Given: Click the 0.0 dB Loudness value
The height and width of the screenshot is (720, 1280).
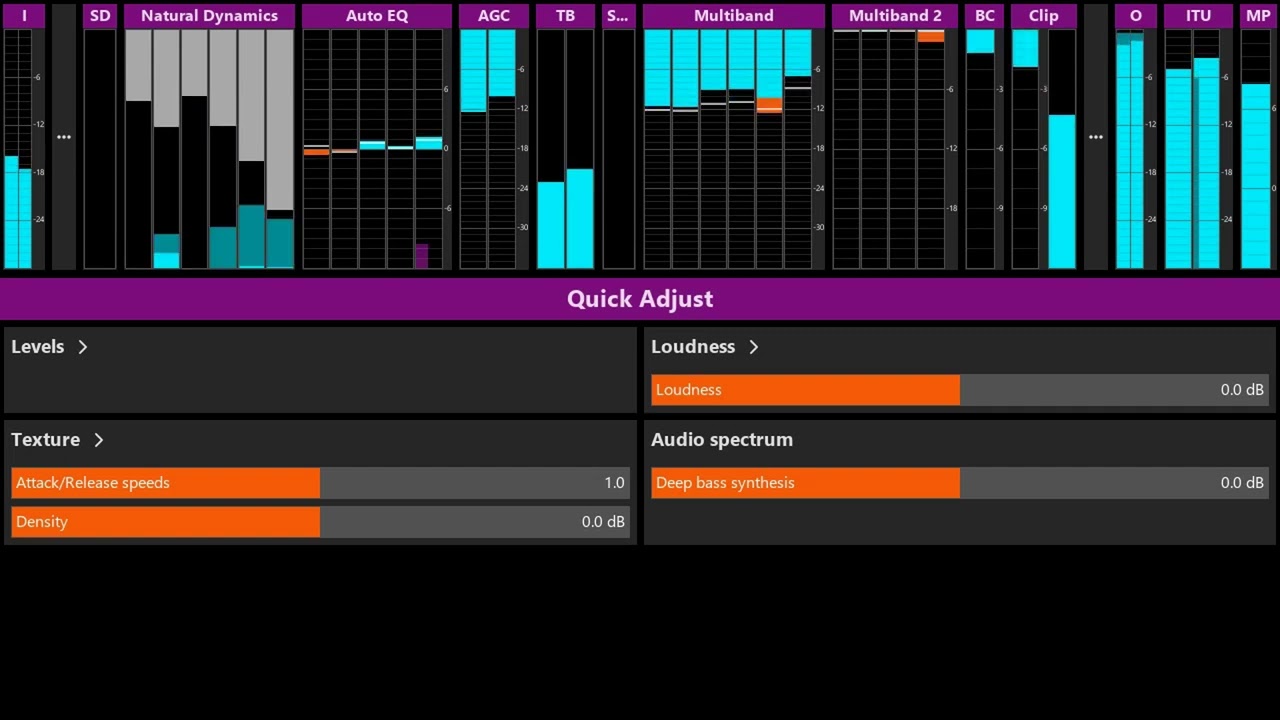Looking at the screenshot, I should coord(1242,390).
